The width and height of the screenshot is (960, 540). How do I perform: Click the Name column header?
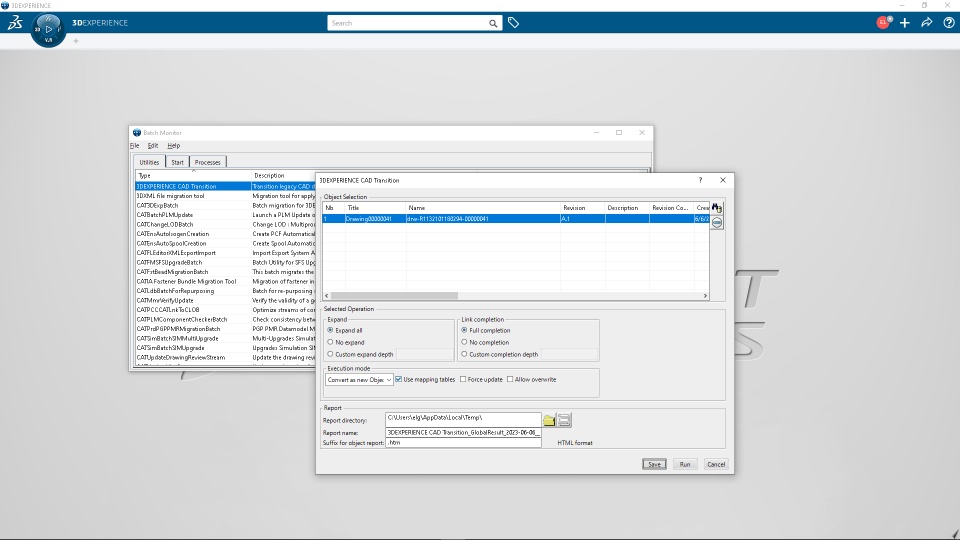click(483, 208)
